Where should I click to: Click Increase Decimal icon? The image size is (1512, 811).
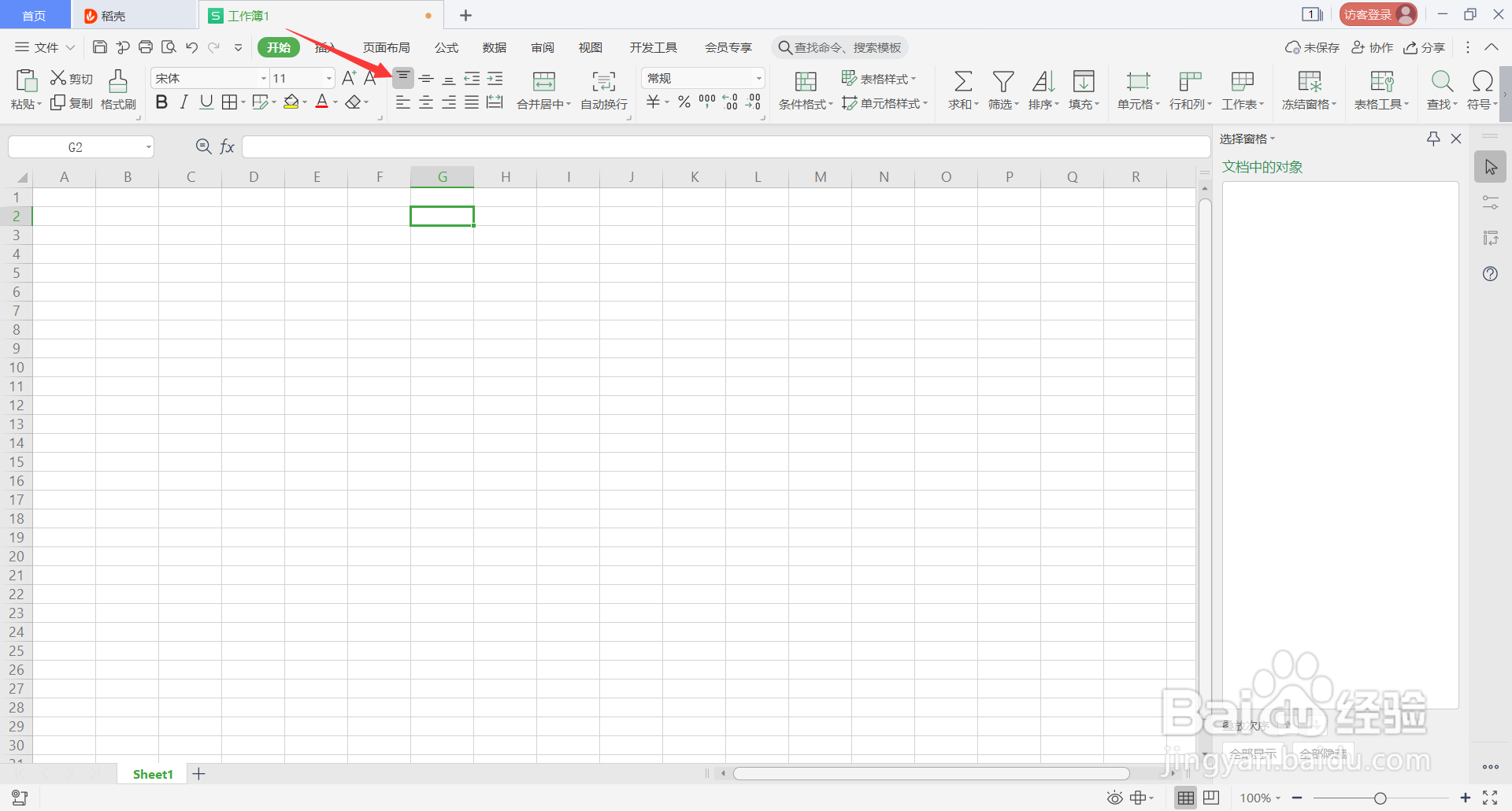pos(731,102)
